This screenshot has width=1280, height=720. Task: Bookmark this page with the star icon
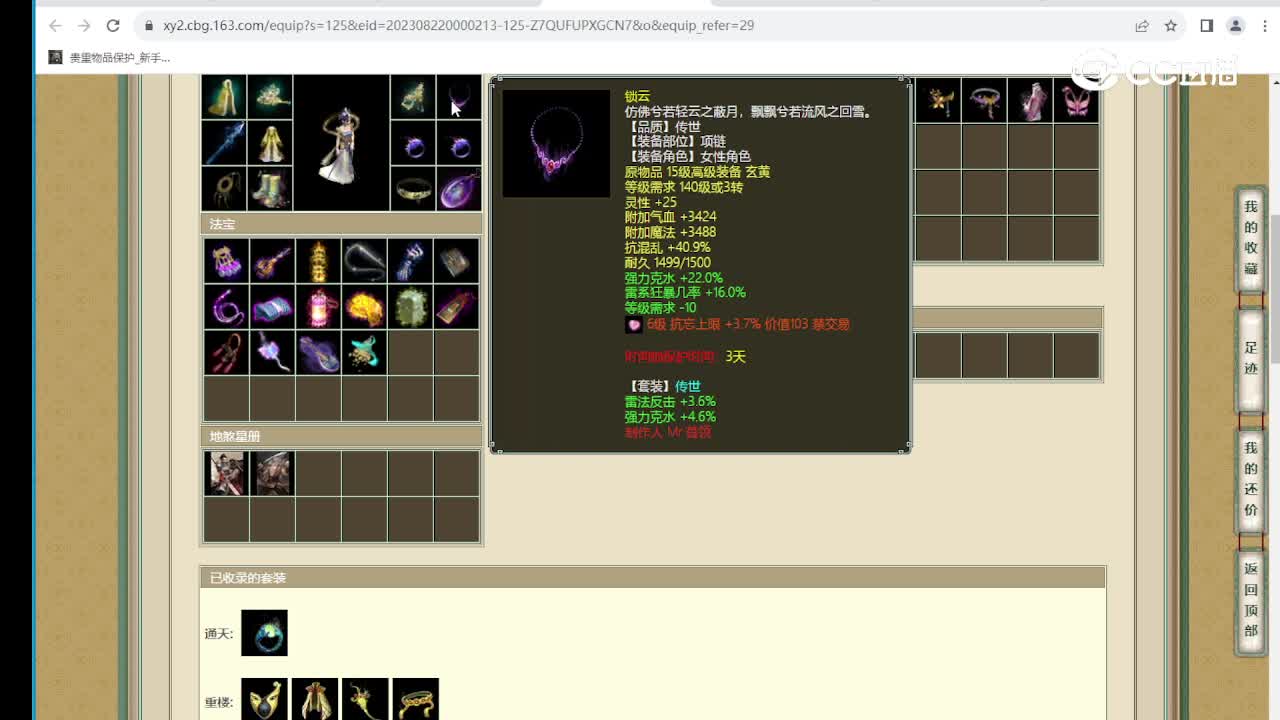click(x=1171, y=26)
